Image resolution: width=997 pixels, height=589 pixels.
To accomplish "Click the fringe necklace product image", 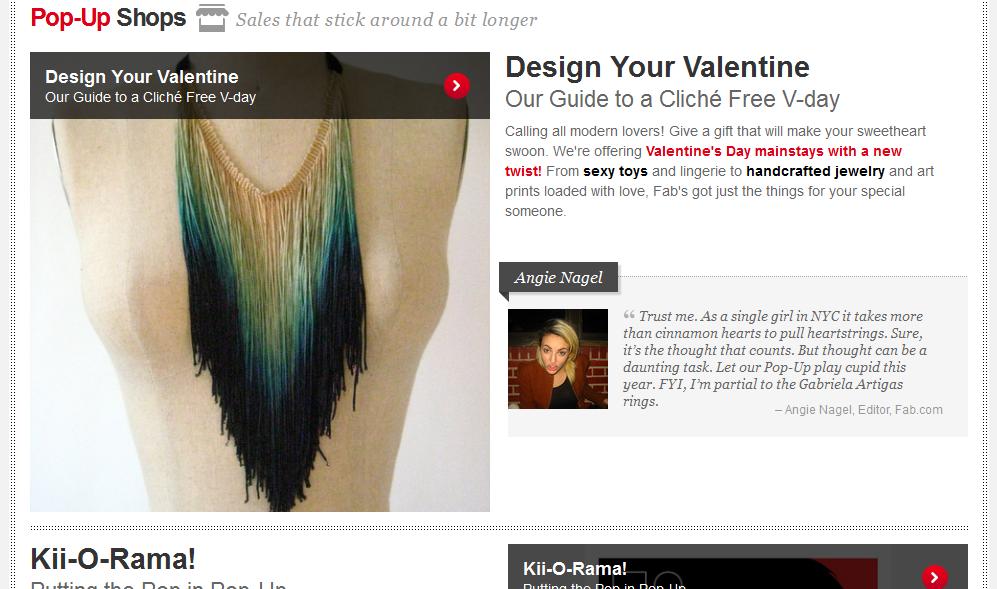I will pos(260,315).
